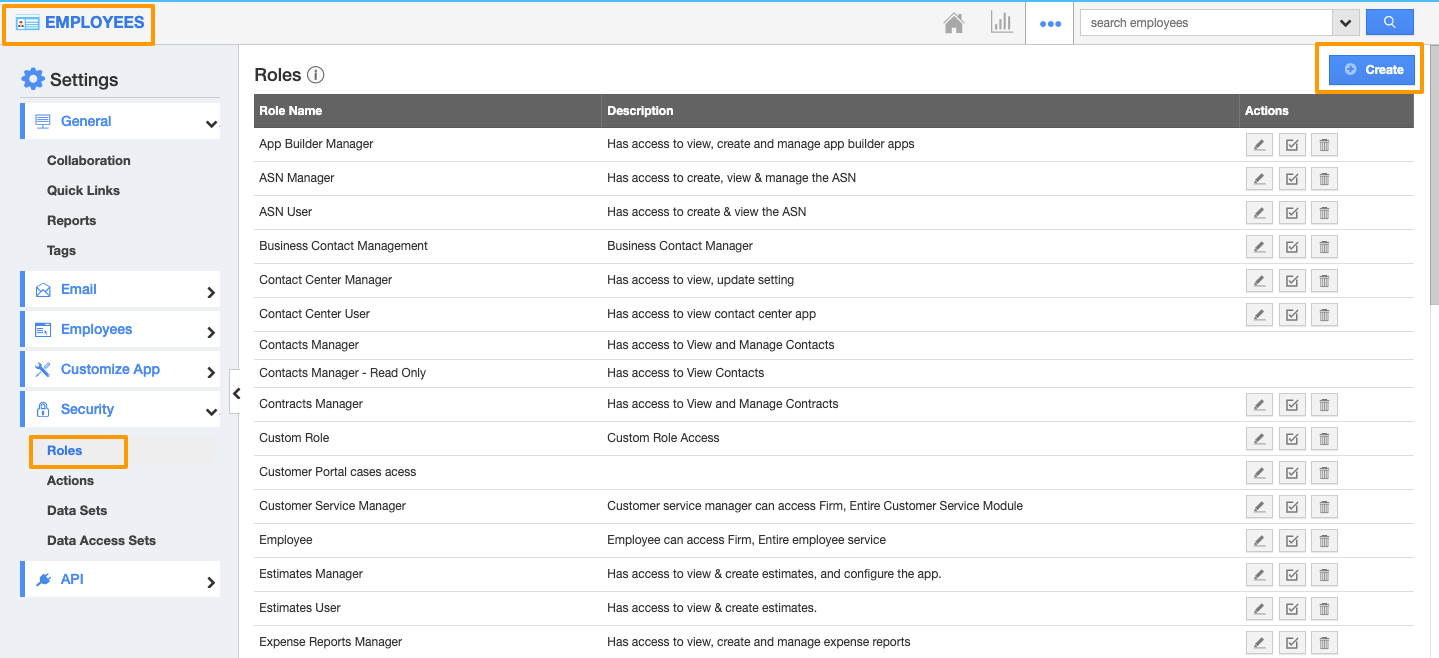Edit the Estimates Manager role

tap(1259, 575)
